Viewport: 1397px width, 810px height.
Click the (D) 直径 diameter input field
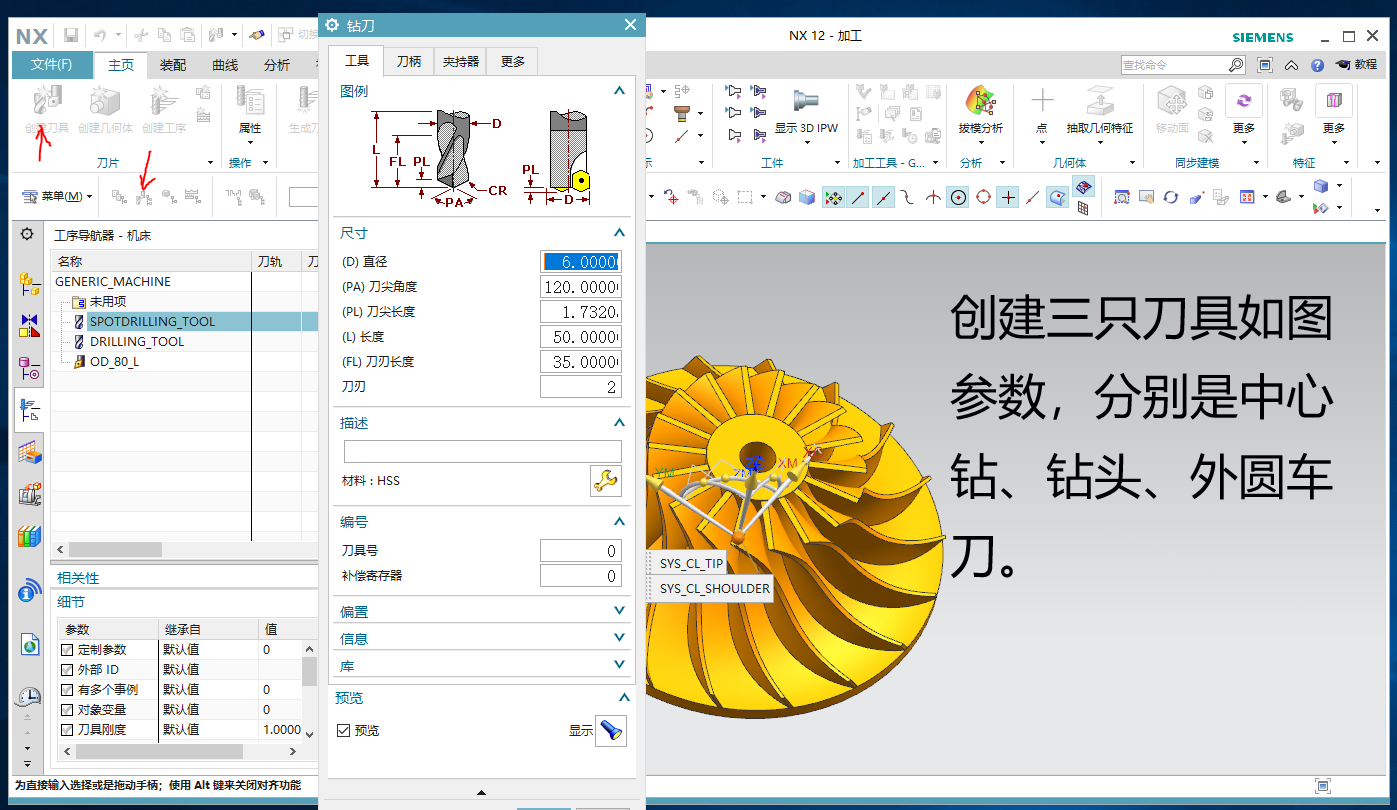(x=580, y=261)
